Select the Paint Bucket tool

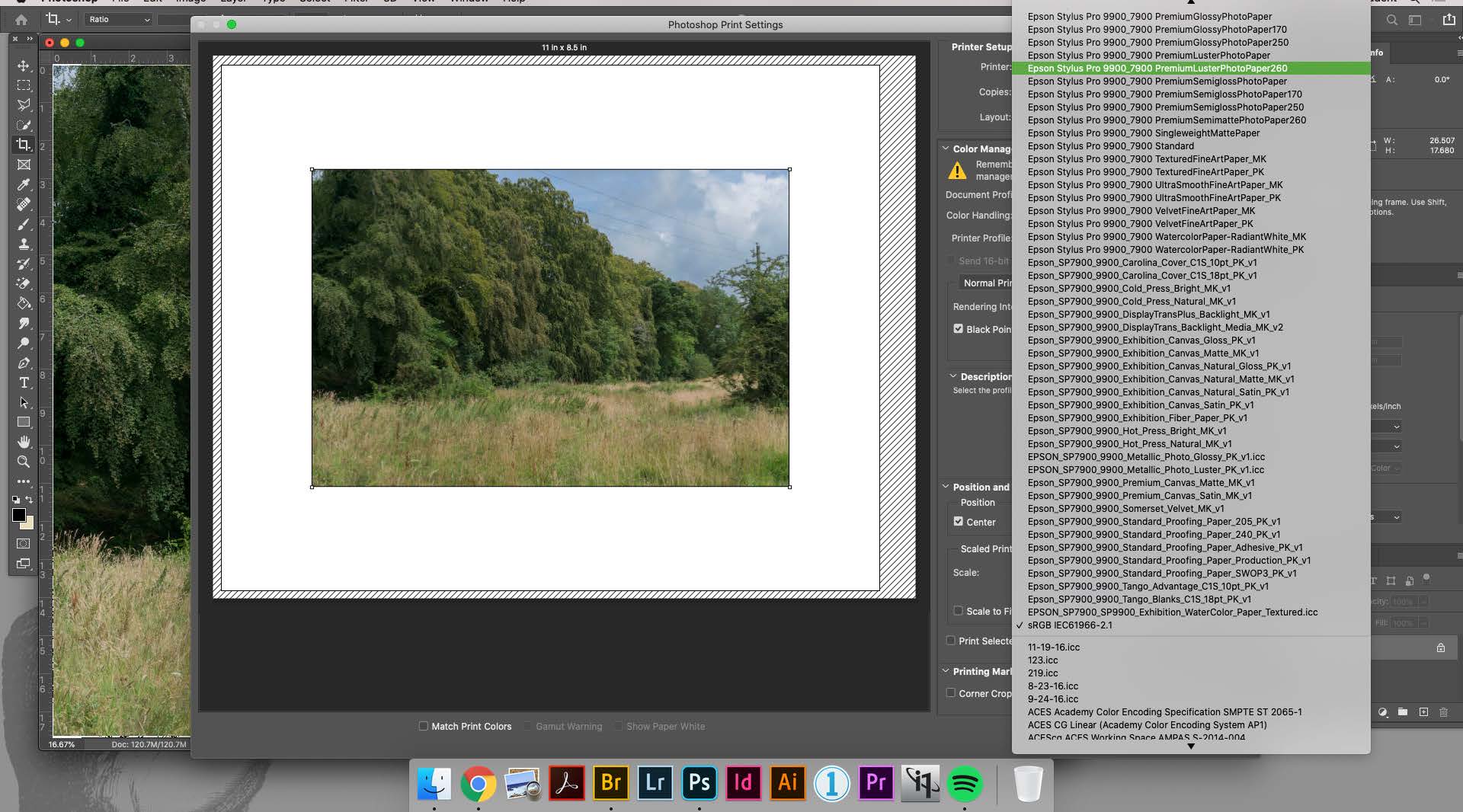pyautogui.click(x=24, y=303)
